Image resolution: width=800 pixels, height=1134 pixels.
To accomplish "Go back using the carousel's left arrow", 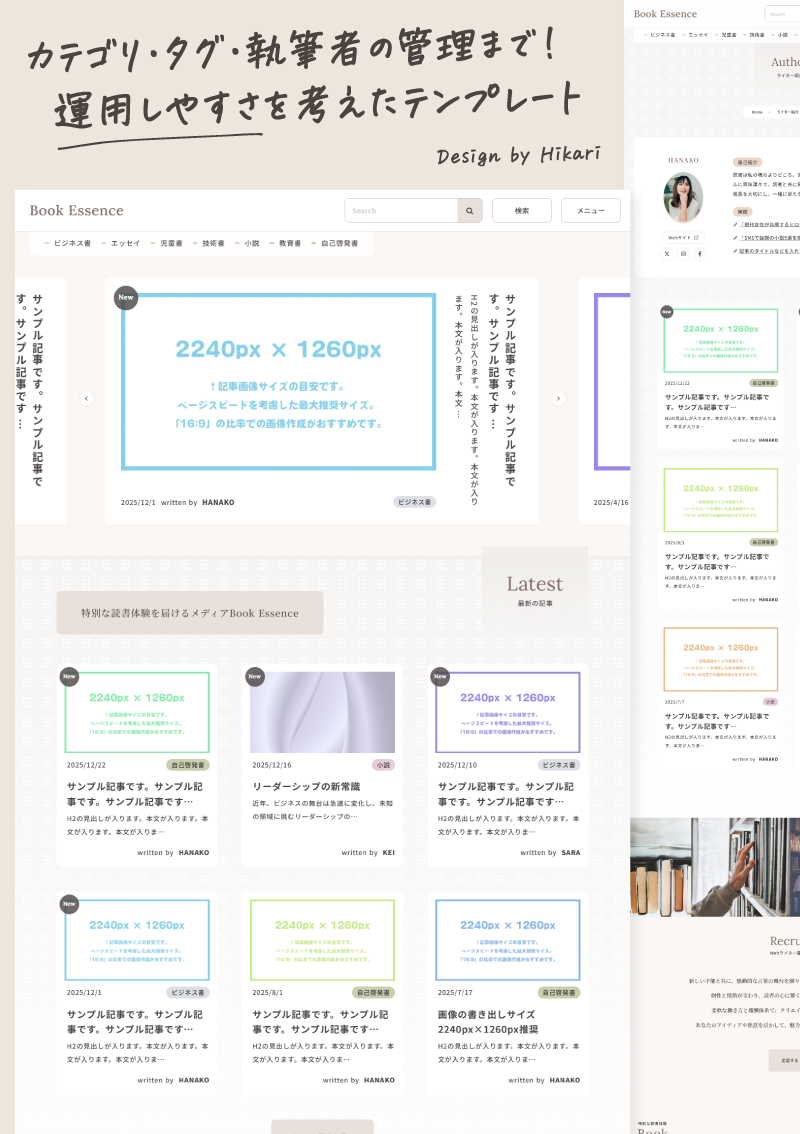I will pyautogui.click(x=87, y=398).
